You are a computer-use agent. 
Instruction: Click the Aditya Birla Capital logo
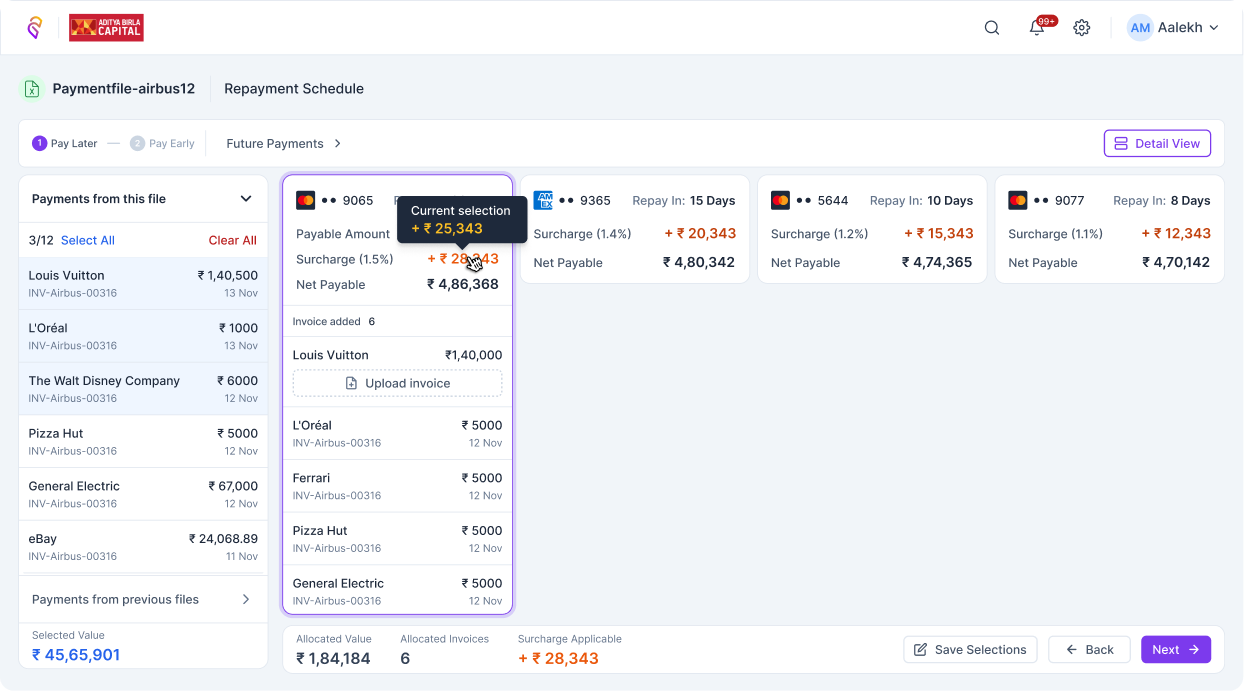(x=106, y=28)
